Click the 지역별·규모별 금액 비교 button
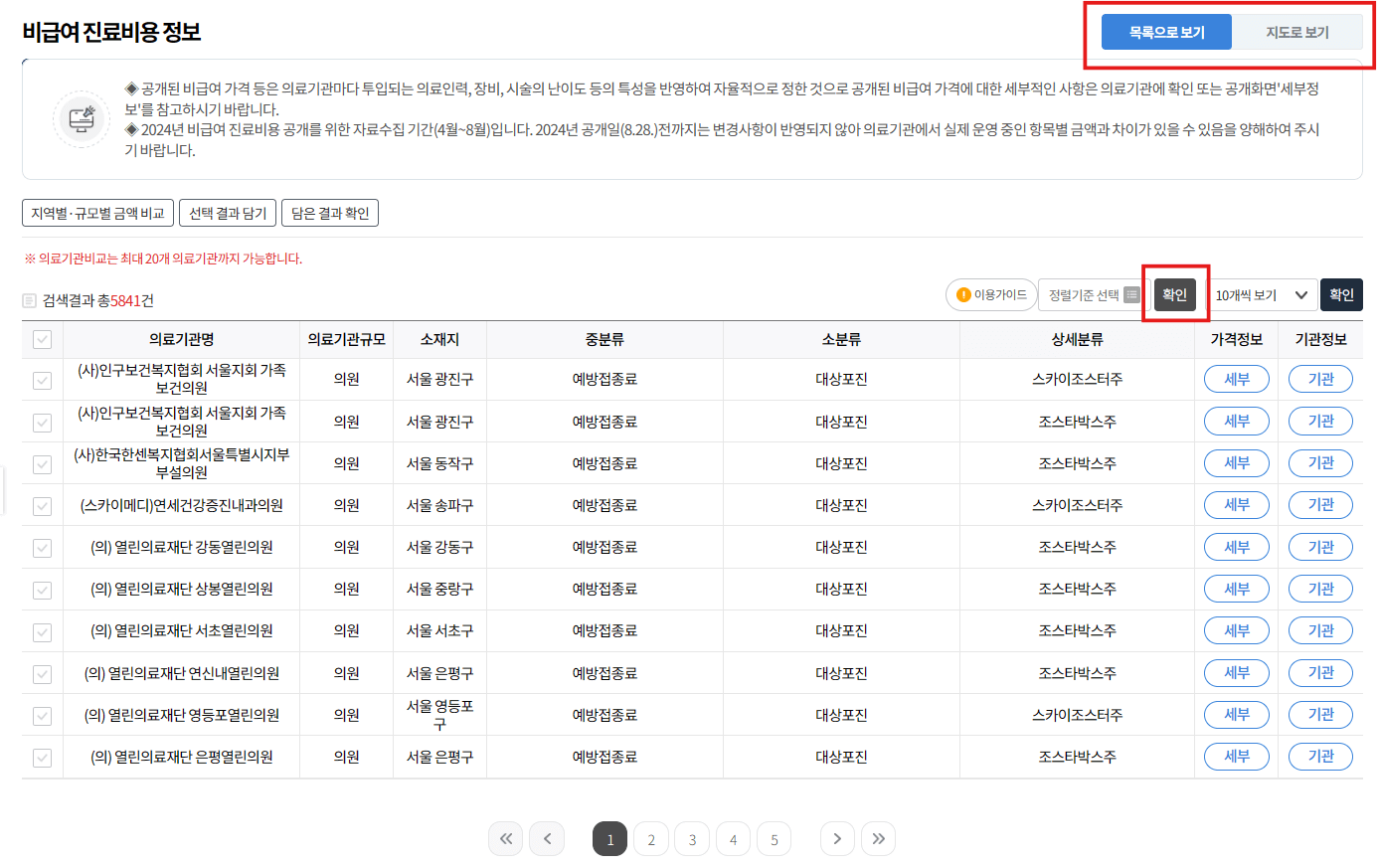Image resolution: width=1379 pixels, height=868 pixels. click(97, 212)
